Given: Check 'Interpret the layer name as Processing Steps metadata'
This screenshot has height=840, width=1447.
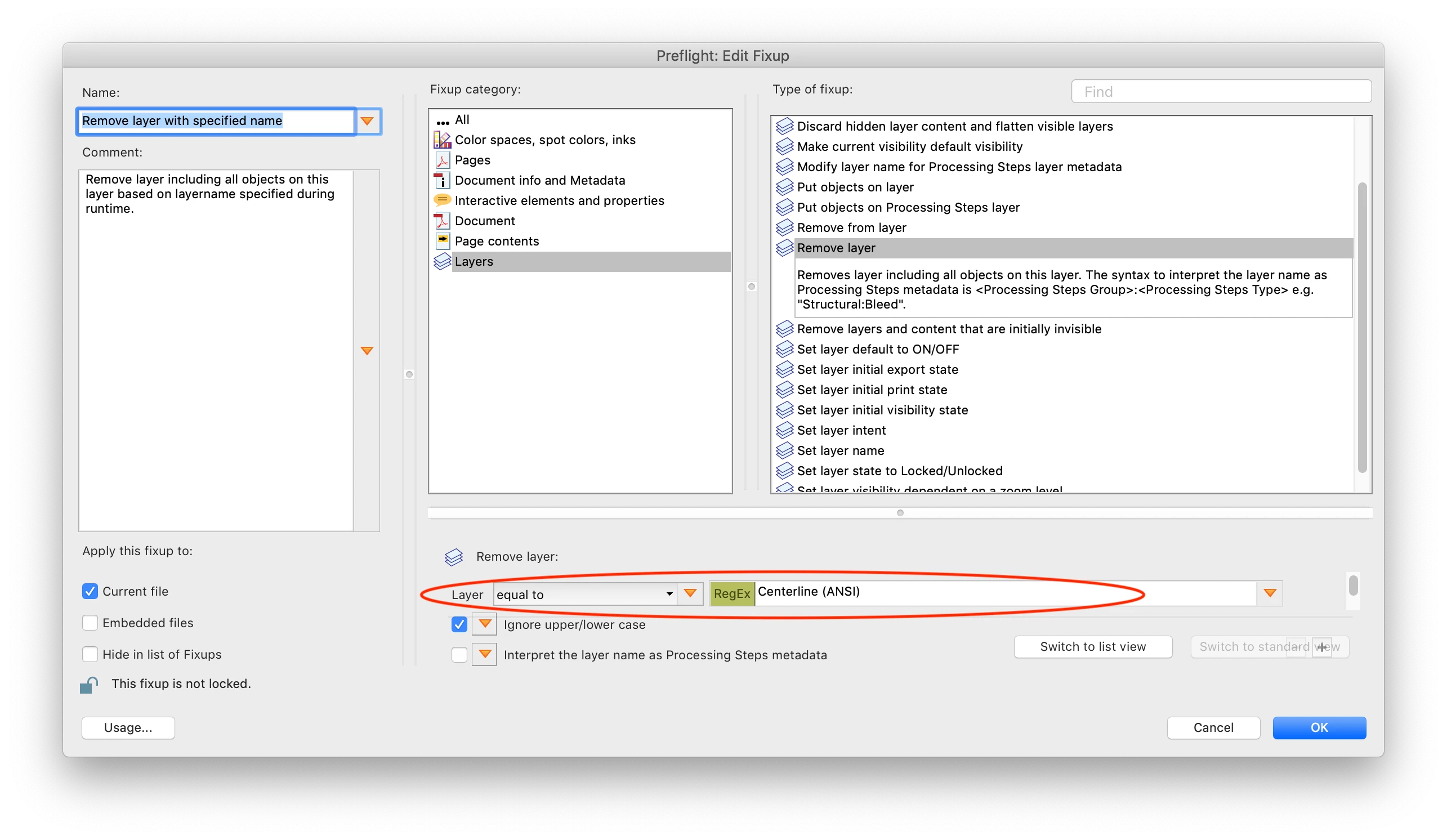Looking at the screenshot, I should (459, 655).
